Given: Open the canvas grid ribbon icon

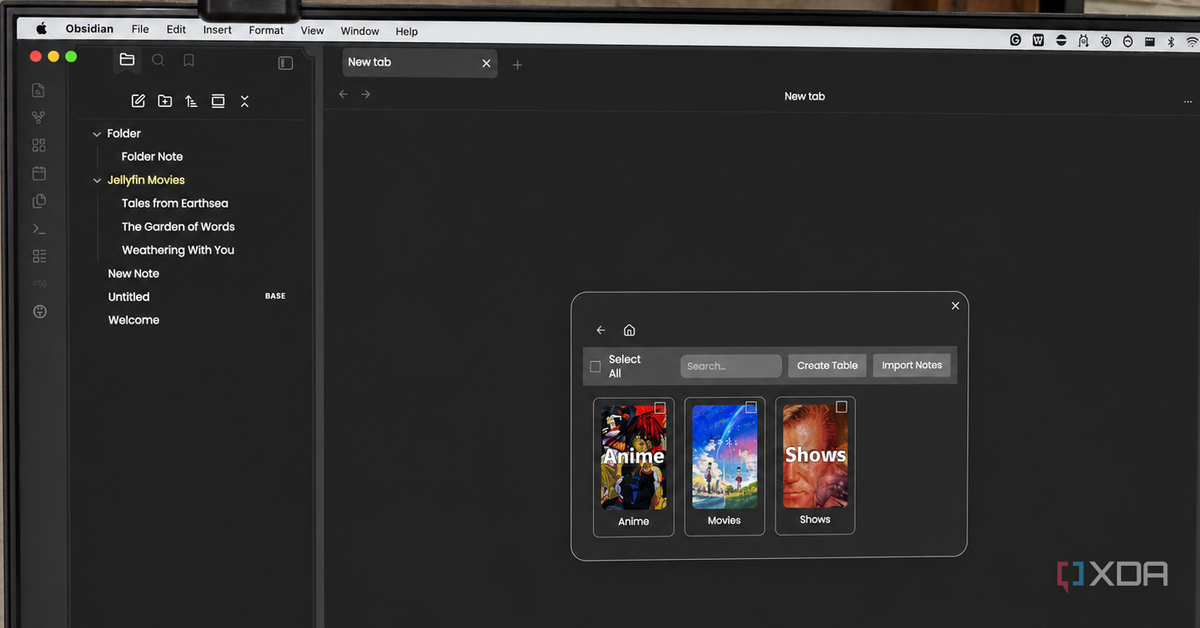Looking at the screenshot, I should click(x=39, y=146).
